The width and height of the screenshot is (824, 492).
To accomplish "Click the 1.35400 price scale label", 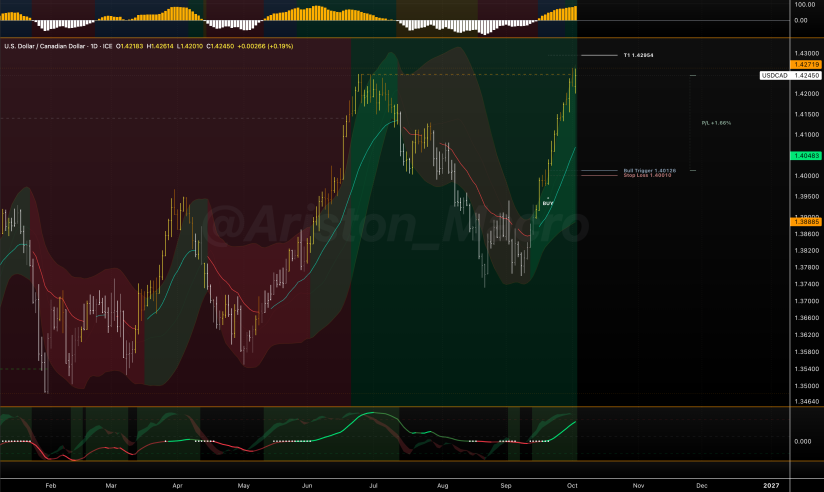I will (x=807, y=369).
